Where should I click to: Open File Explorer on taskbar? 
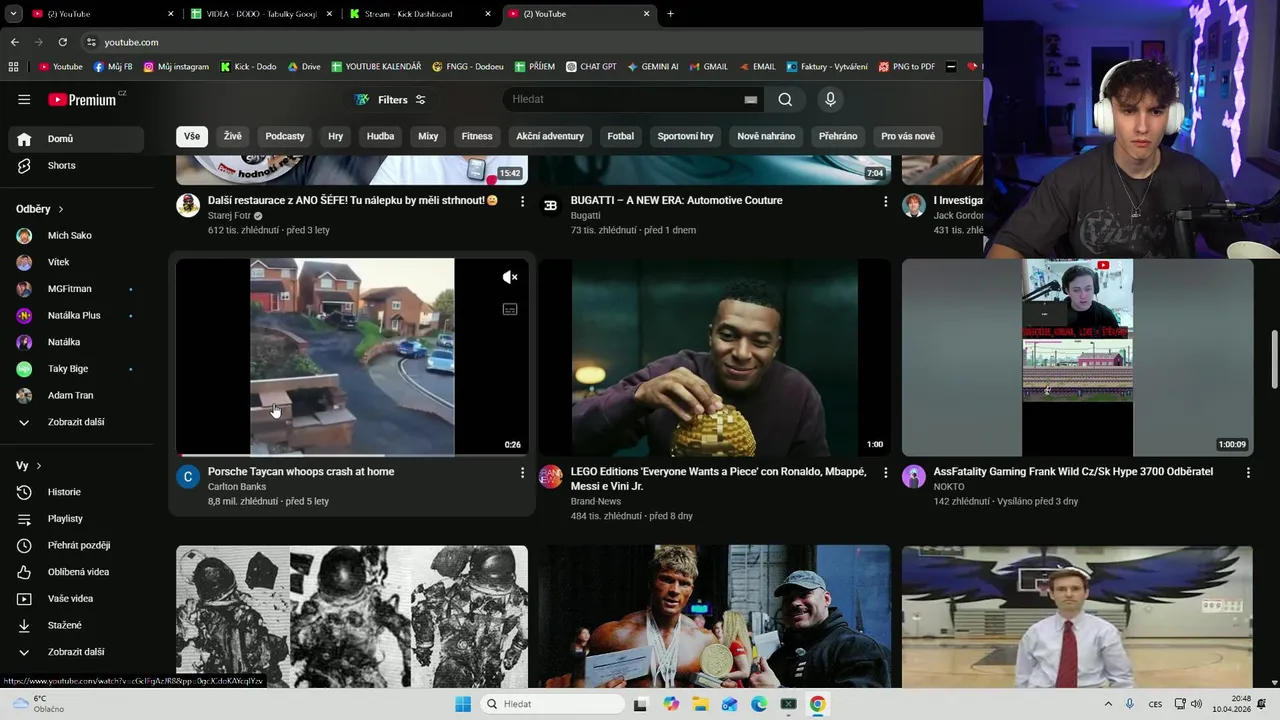[700, 704]
